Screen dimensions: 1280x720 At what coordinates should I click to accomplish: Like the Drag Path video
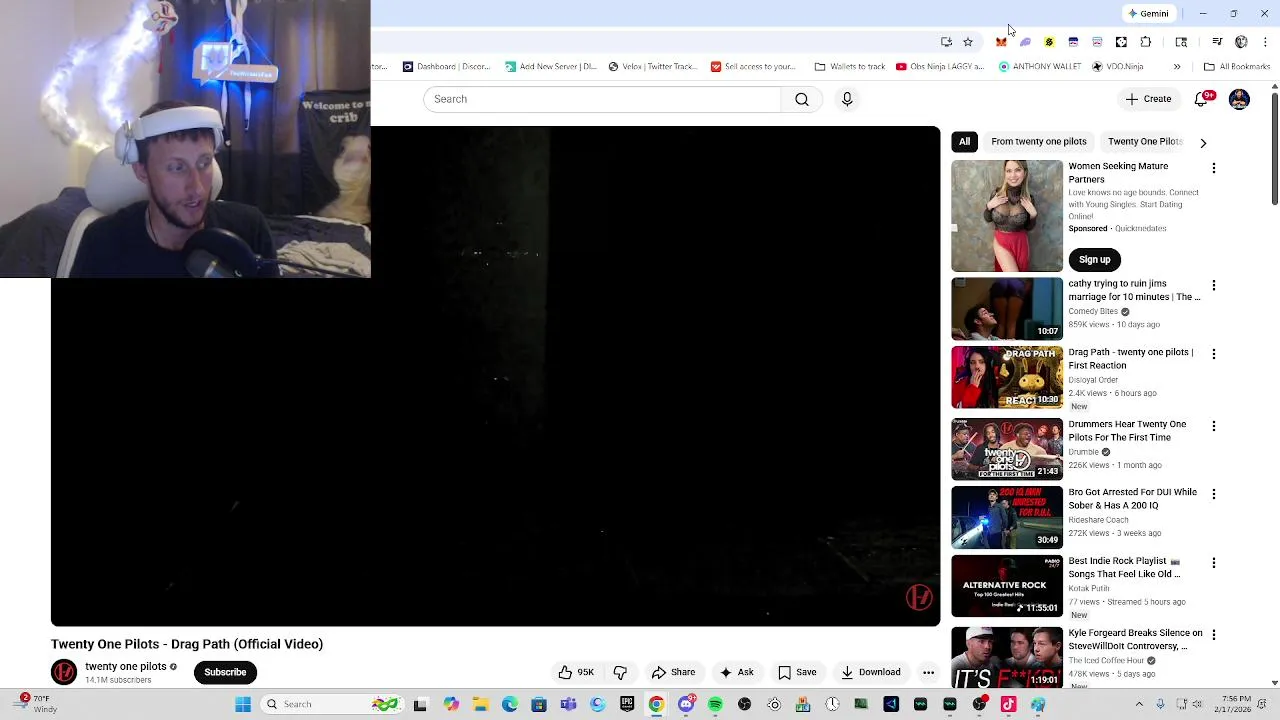tap(577, 672)
